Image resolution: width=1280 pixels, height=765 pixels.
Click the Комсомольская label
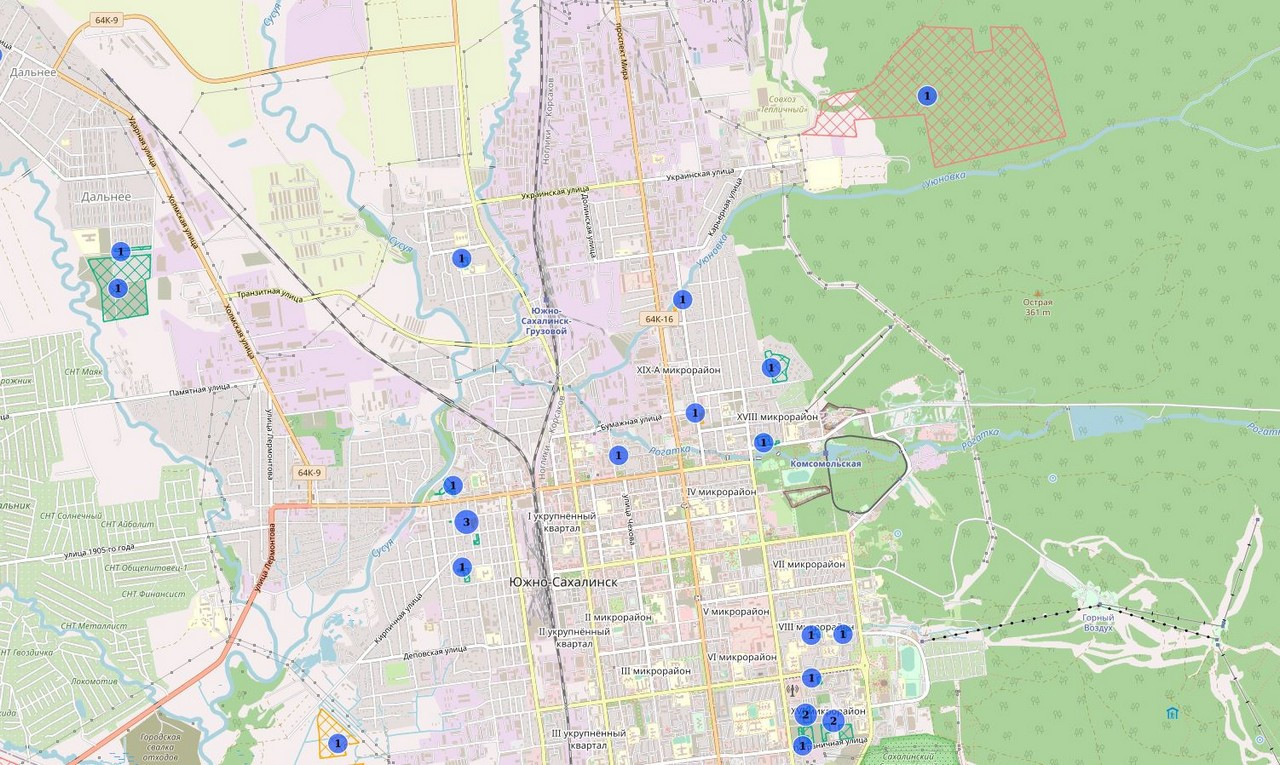[825, 464]
